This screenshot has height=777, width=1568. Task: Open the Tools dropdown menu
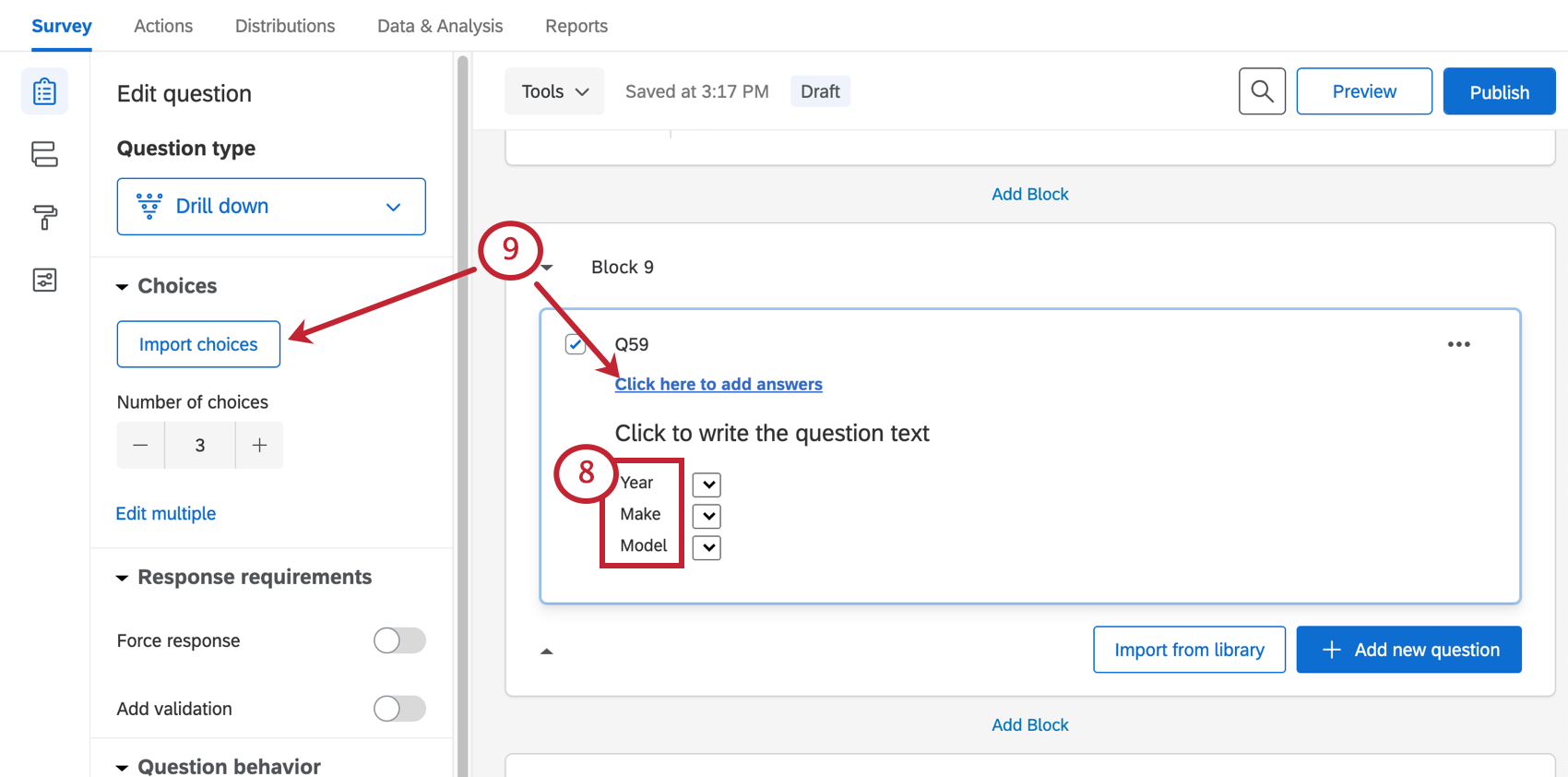[x=554, y=91]
